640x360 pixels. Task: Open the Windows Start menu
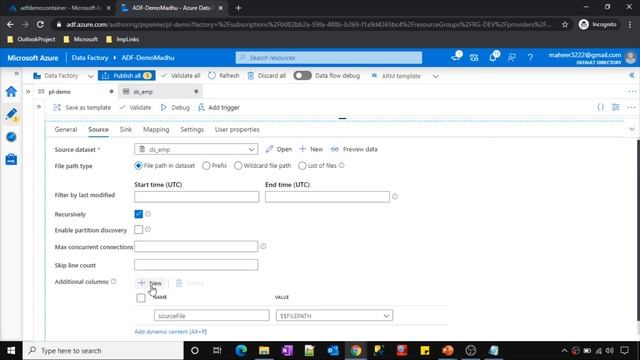(x=11, y=351)
